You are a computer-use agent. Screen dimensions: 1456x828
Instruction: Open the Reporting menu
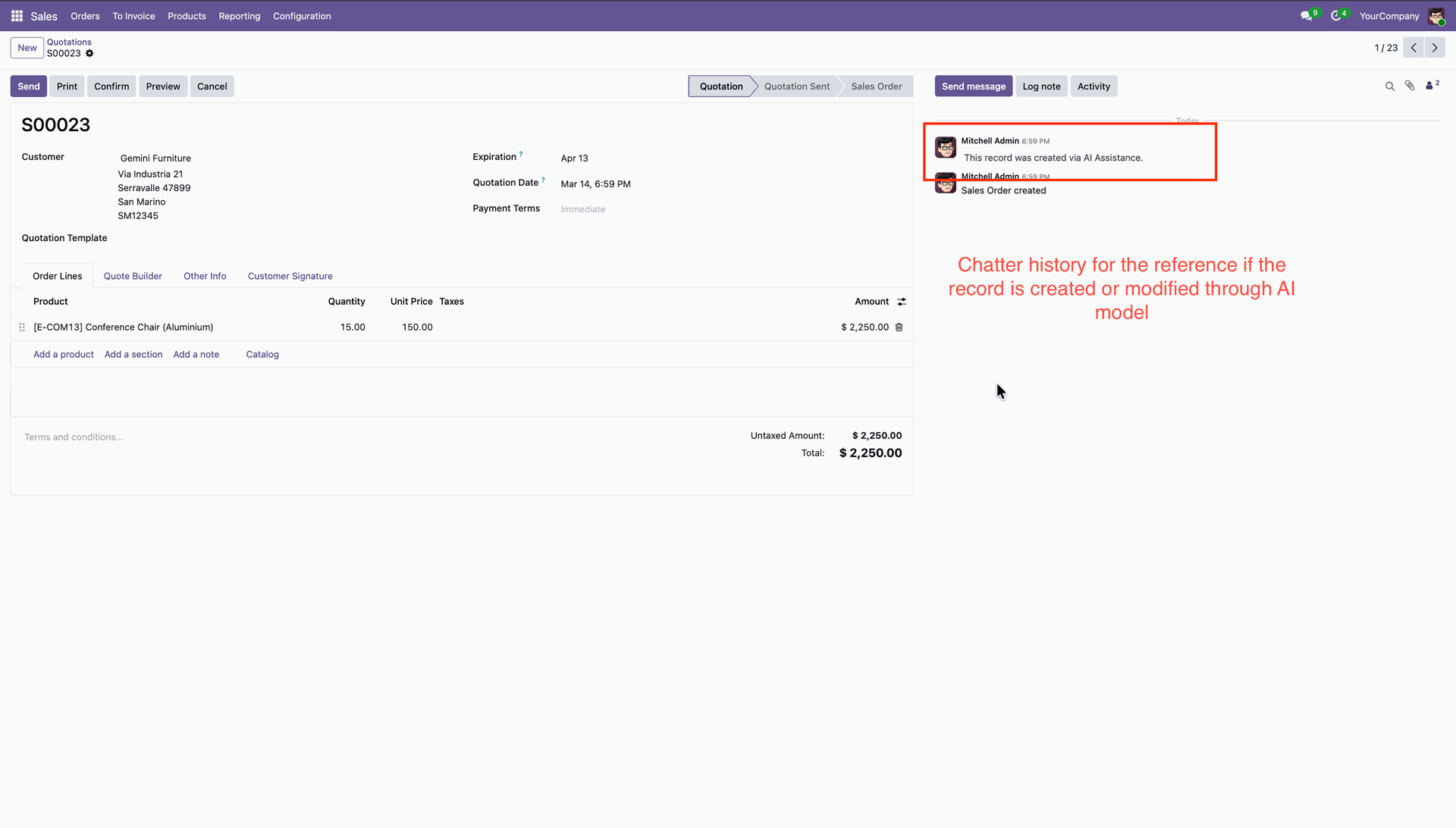239,16
